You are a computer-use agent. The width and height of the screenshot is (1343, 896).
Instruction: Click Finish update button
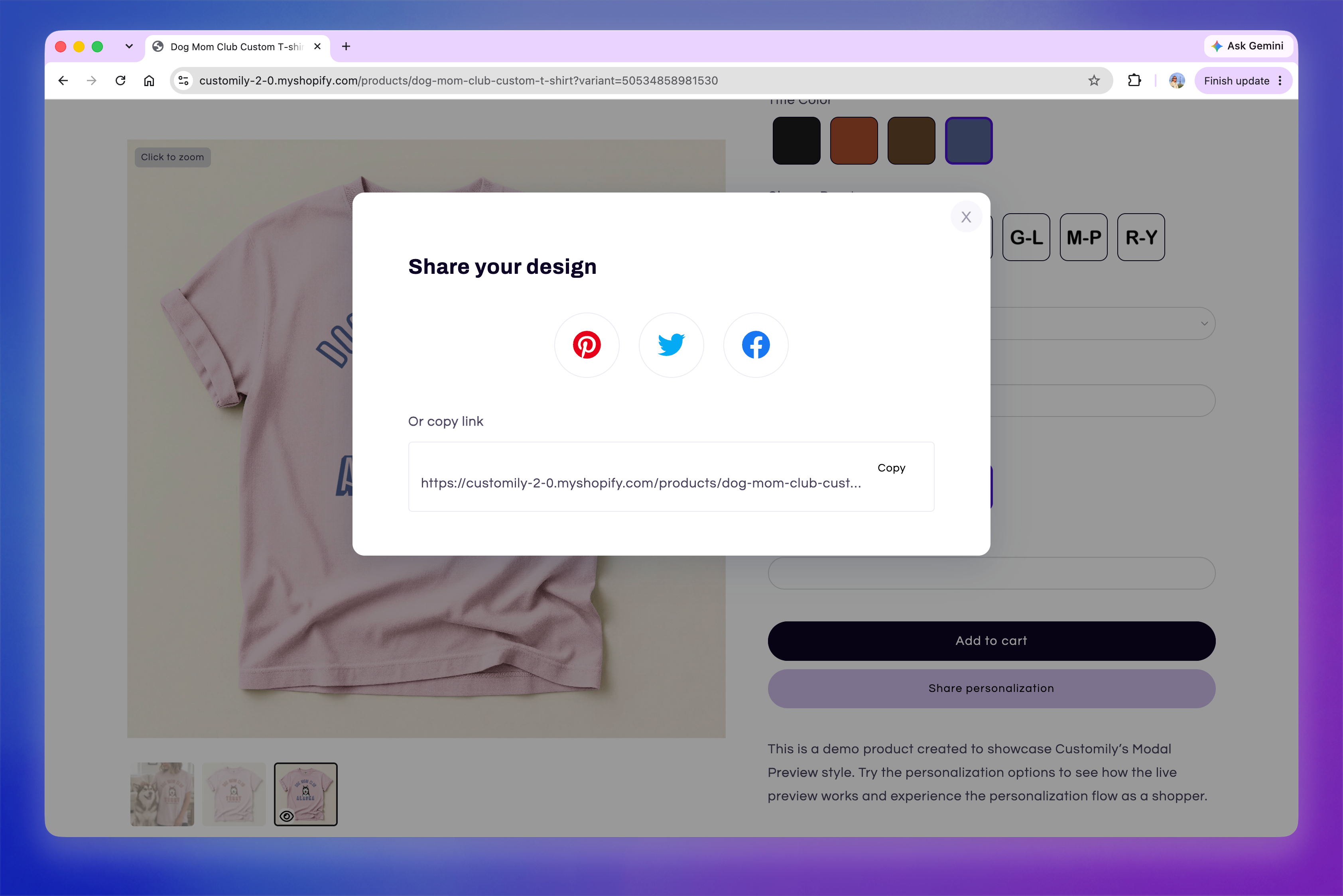[1236, 81]
